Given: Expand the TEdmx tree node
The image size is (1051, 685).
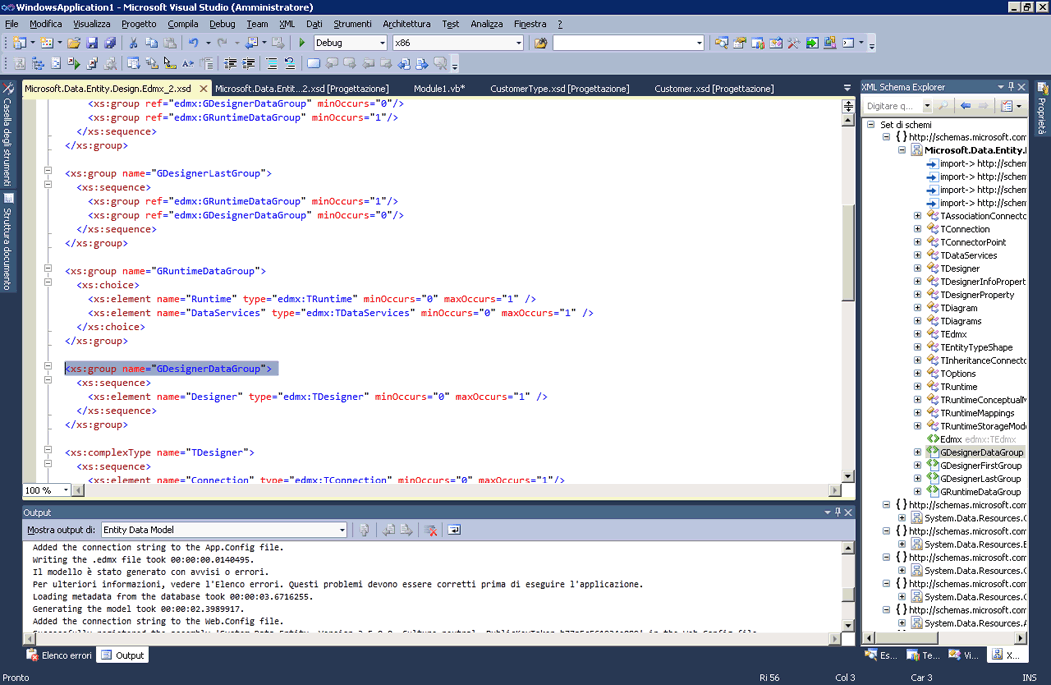Looking at the screenshot, I should tap(918, 334).
